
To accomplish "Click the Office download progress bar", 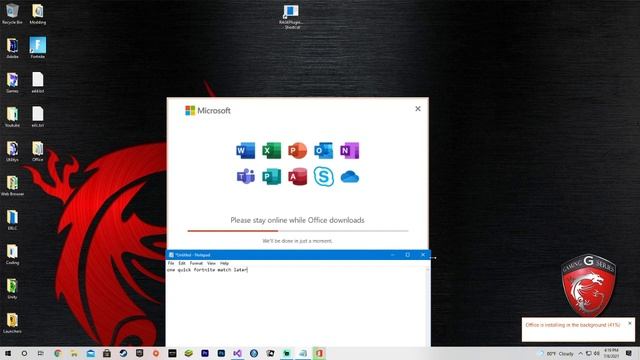I will [x=298, y=231].
